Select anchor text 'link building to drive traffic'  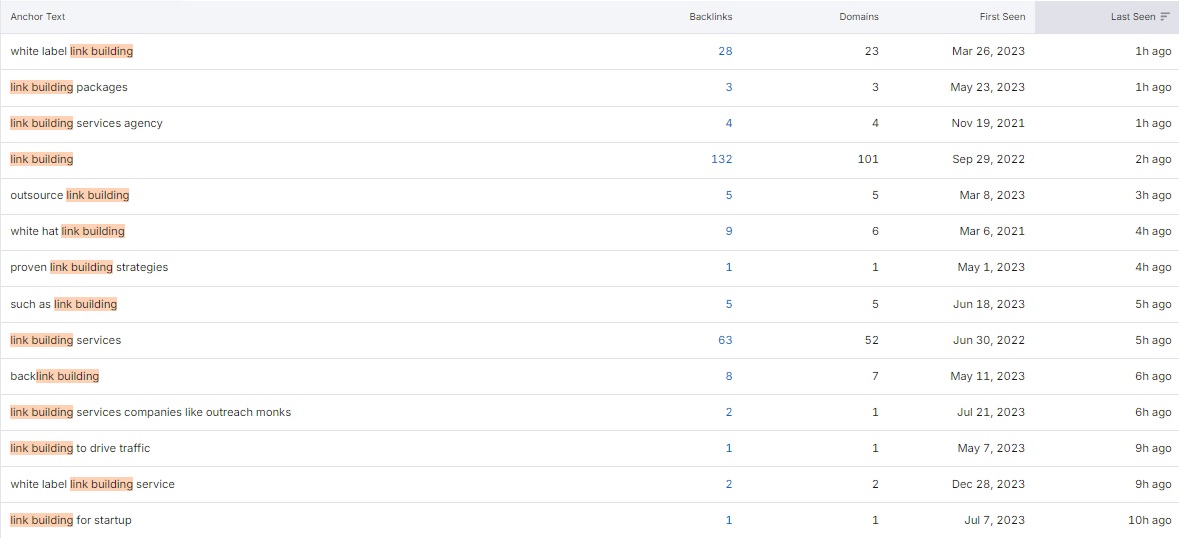[80, 449]
